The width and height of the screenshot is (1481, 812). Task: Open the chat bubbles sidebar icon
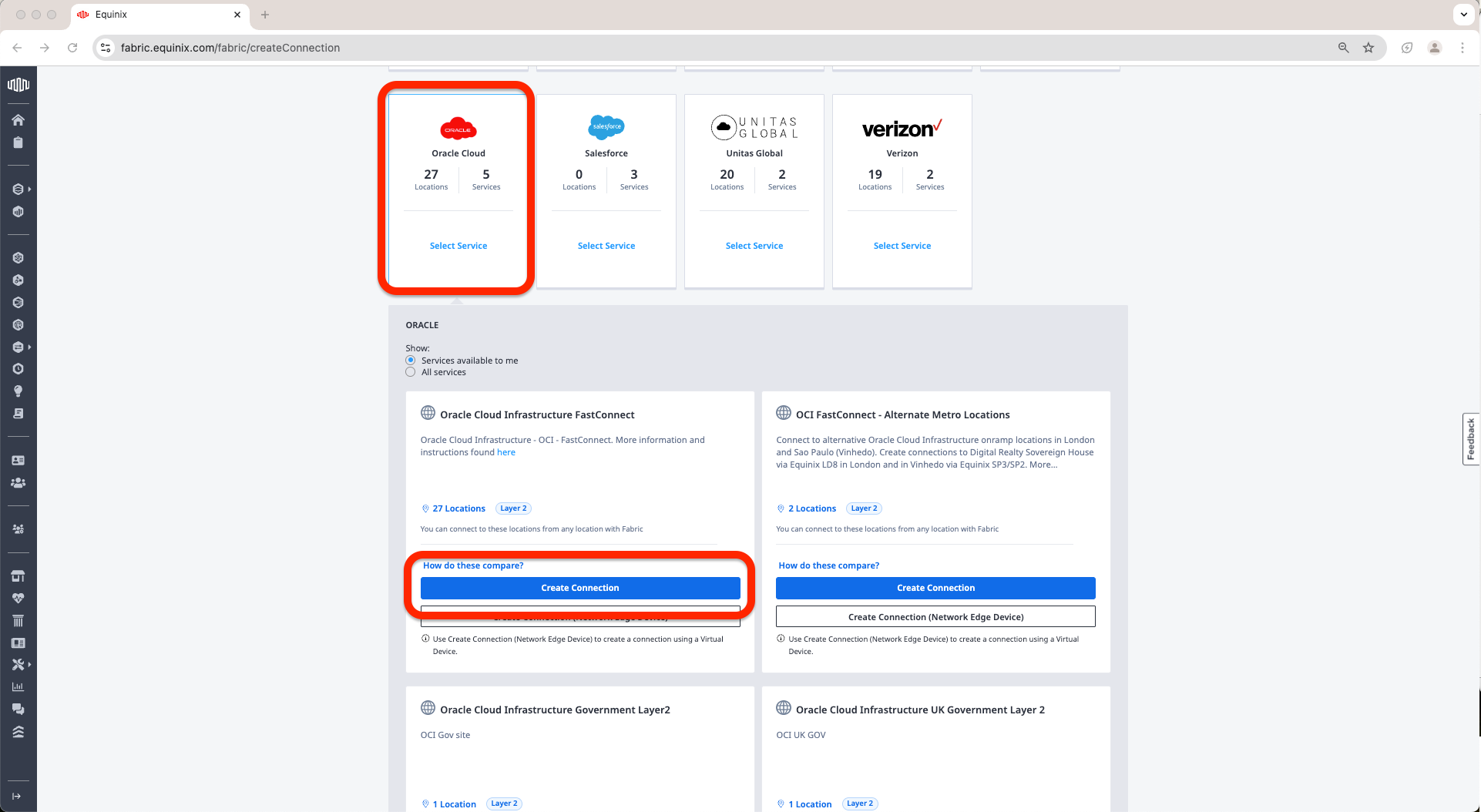18,710
